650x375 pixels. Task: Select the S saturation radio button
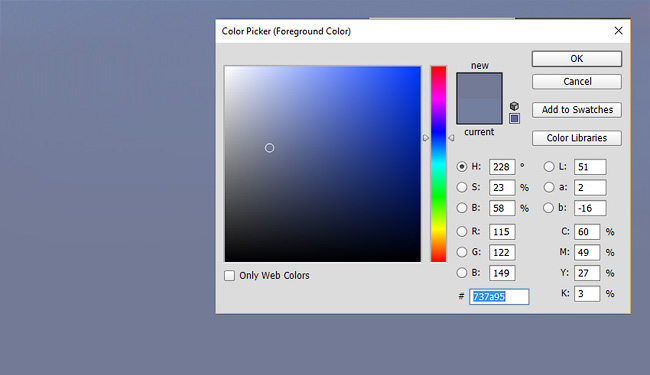tap(461, 187)
